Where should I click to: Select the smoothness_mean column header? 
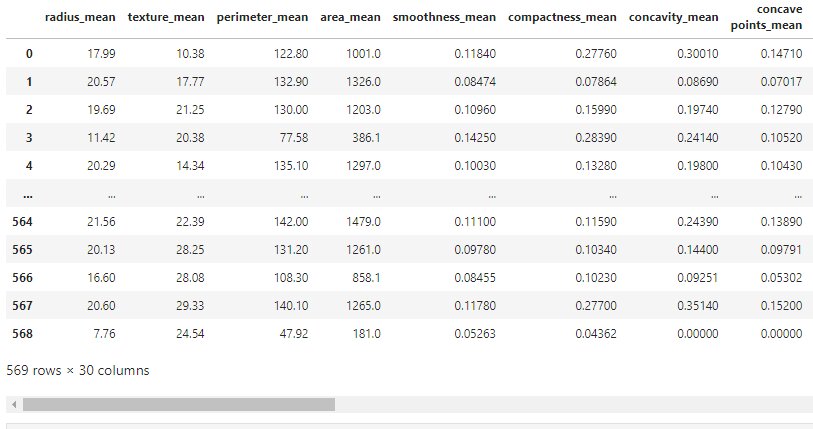[x=443, y=19]
